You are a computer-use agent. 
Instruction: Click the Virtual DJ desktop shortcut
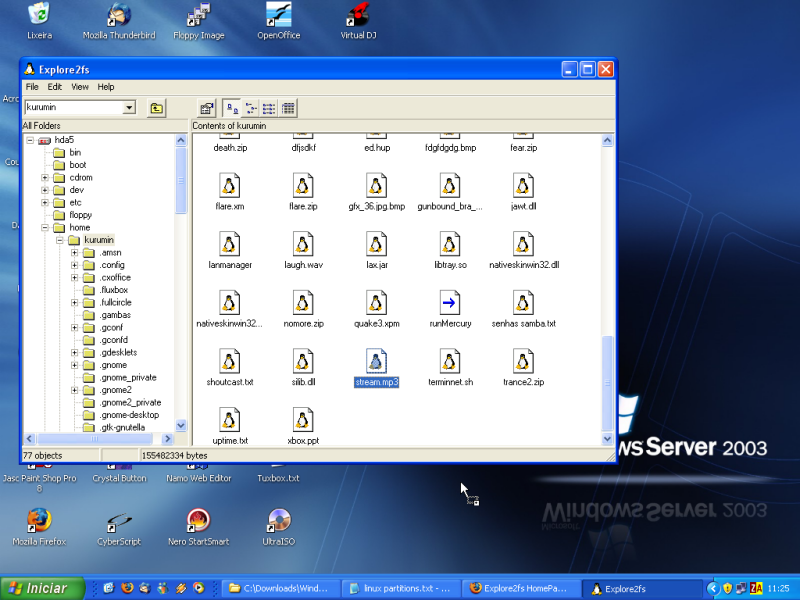click(x=358, y=21)
